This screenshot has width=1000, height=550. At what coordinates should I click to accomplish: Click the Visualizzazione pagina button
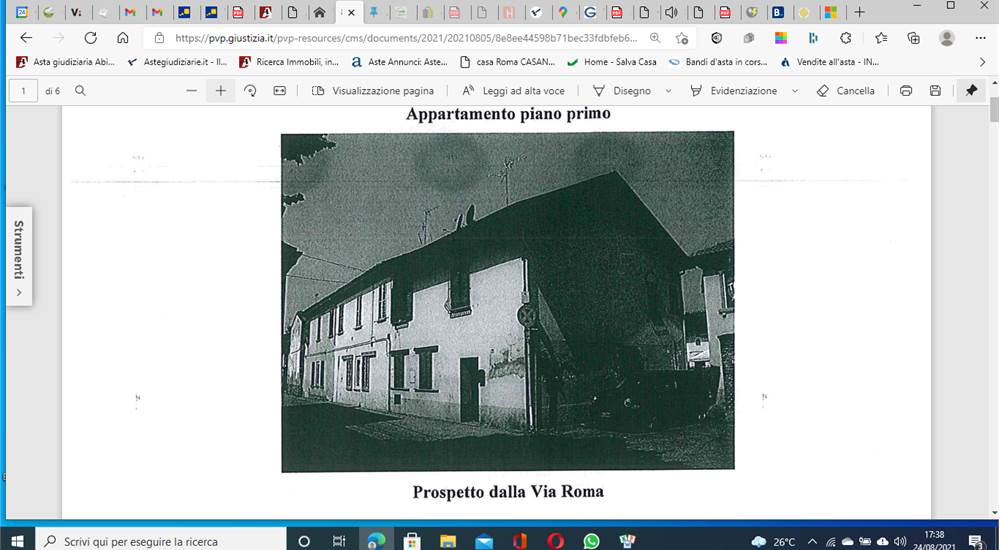pyautogui.click(x=372, y=91)
